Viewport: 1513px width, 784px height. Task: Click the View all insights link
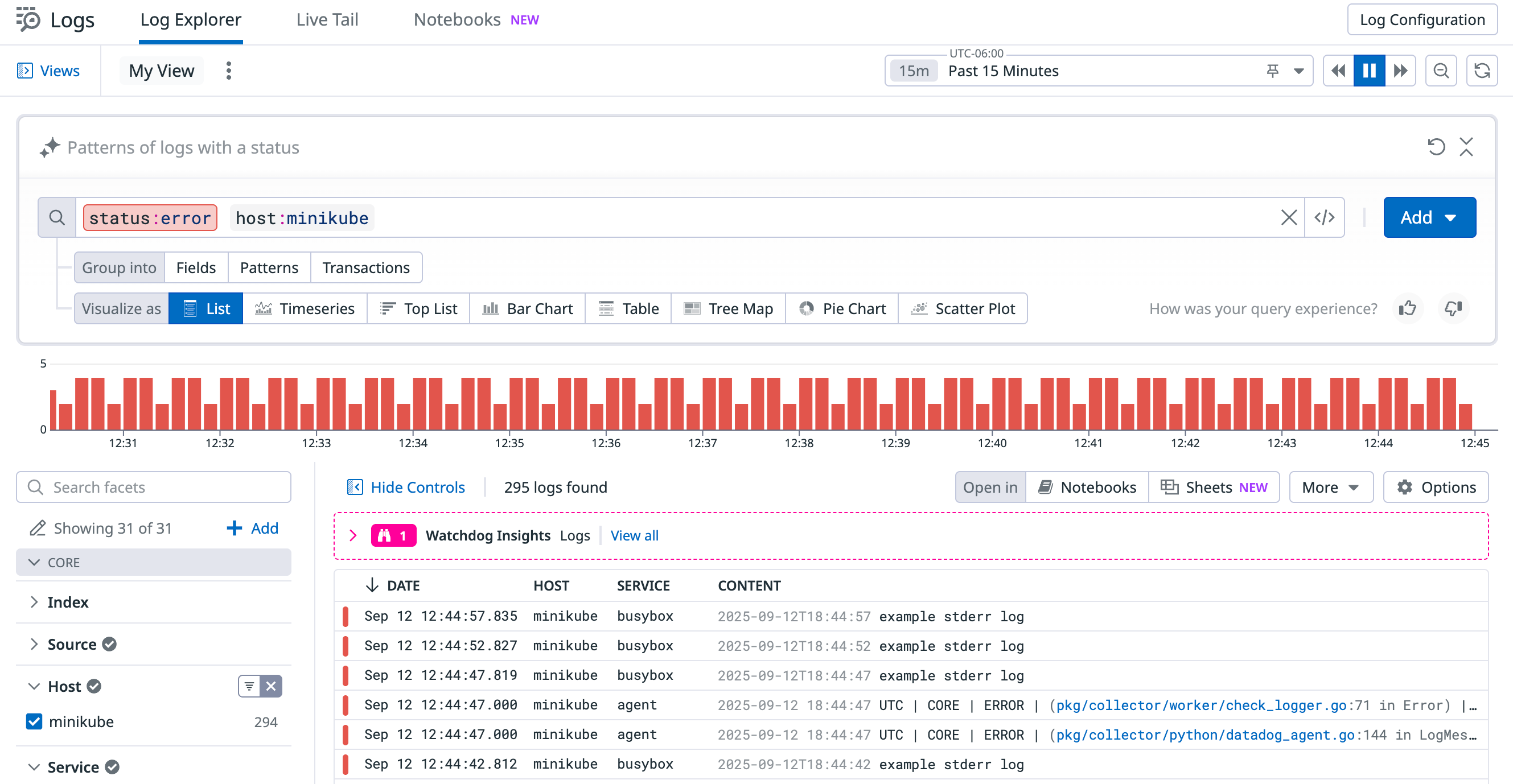634,535
